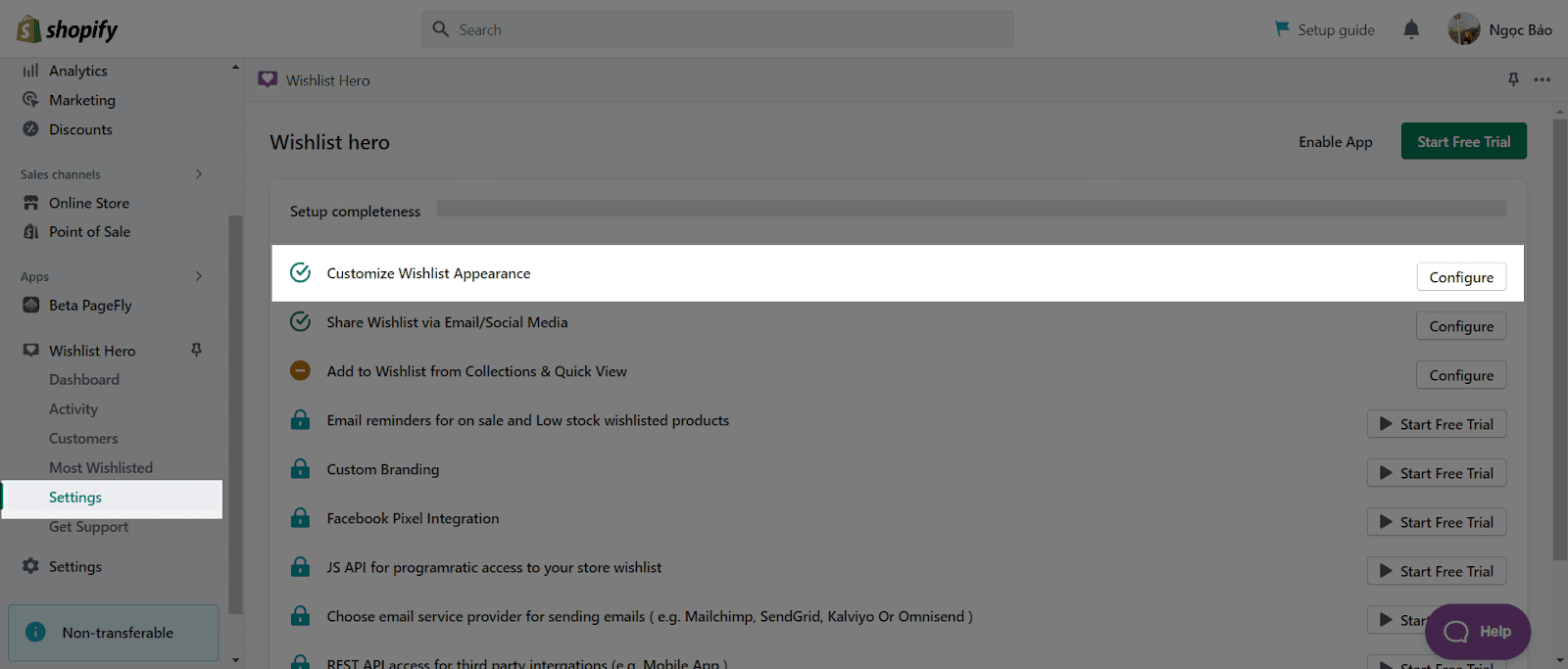The height and width of the screenshot is (669, 1568).
Task: Open Beta PageFly app
Action: pyautogui.click(x=90, y=305)
